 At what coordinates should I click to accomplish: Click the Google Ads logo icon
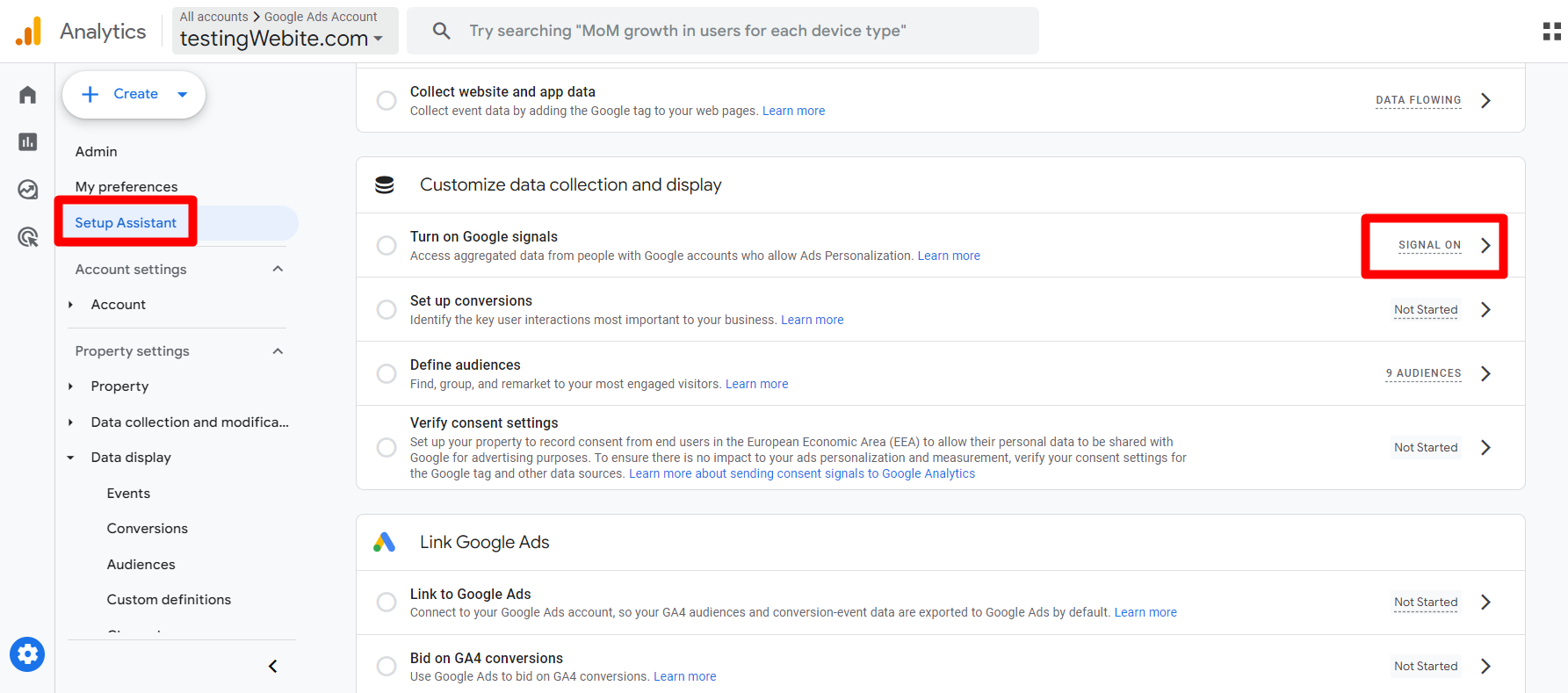[x=385, y=542]
